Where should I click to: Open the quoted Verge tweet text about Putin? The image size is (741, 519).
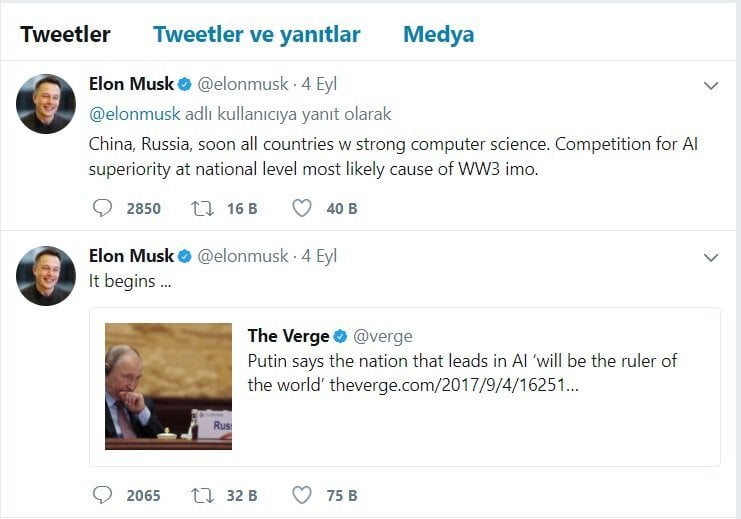pyautogui.click(x=462, y=372)
